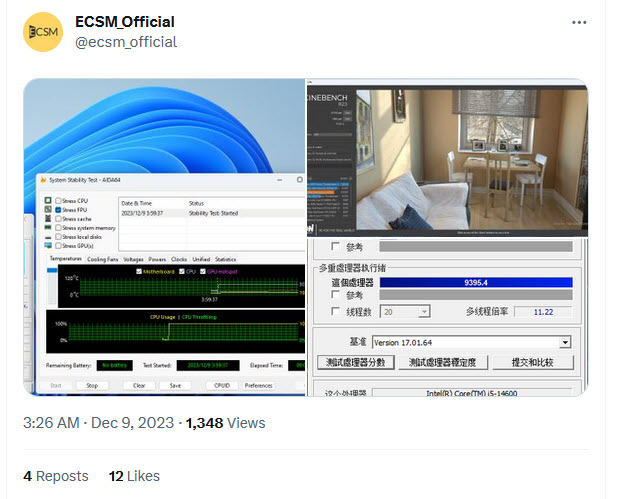The image size is (618, 499).
Task: Click the CINEBENCH R23 logo text
Action: pos(328,99)
